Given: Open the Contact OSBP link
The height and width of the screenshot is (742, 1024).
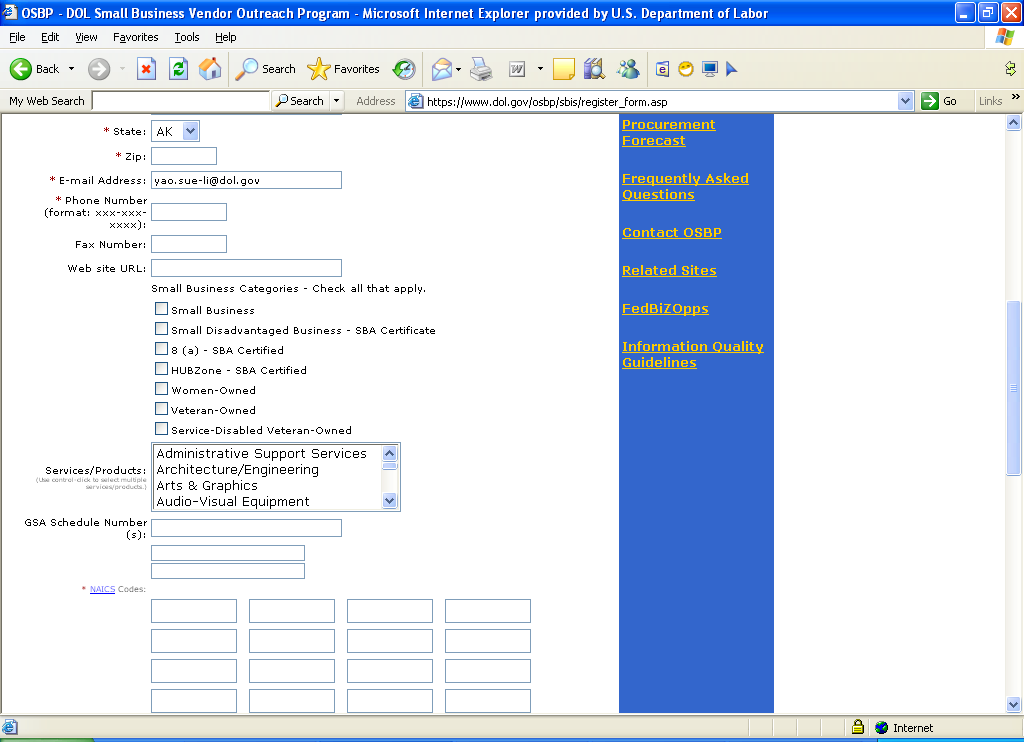Looking at the screenshot, I should coord(671,232).
